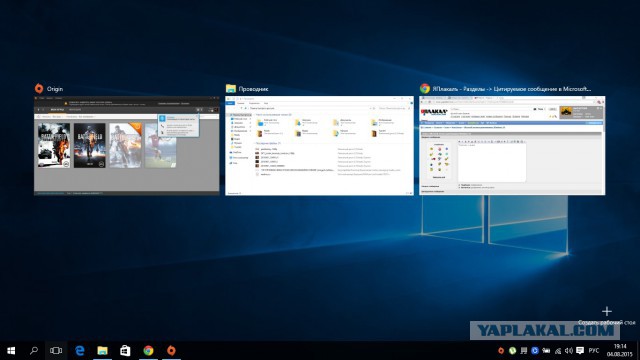Click the Origin title icon above its thumbnail
Viewport: 640px width, 360px height.
(39, 89)
